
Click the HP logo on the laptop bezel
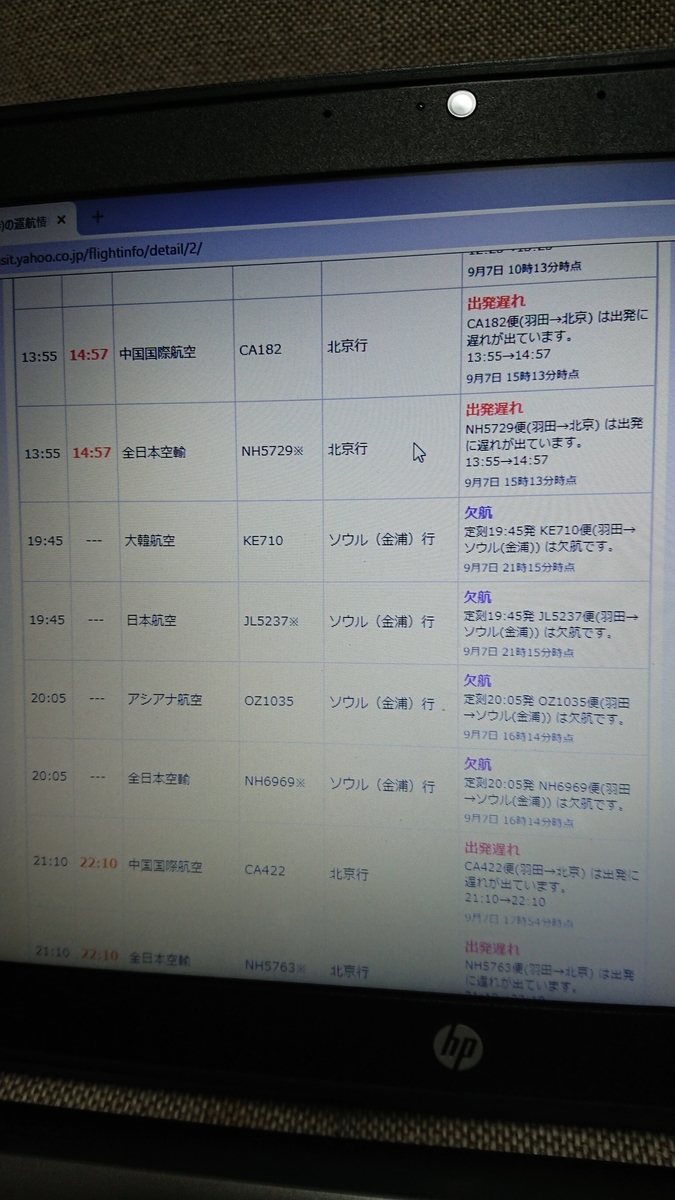[x=458, y=1046]
